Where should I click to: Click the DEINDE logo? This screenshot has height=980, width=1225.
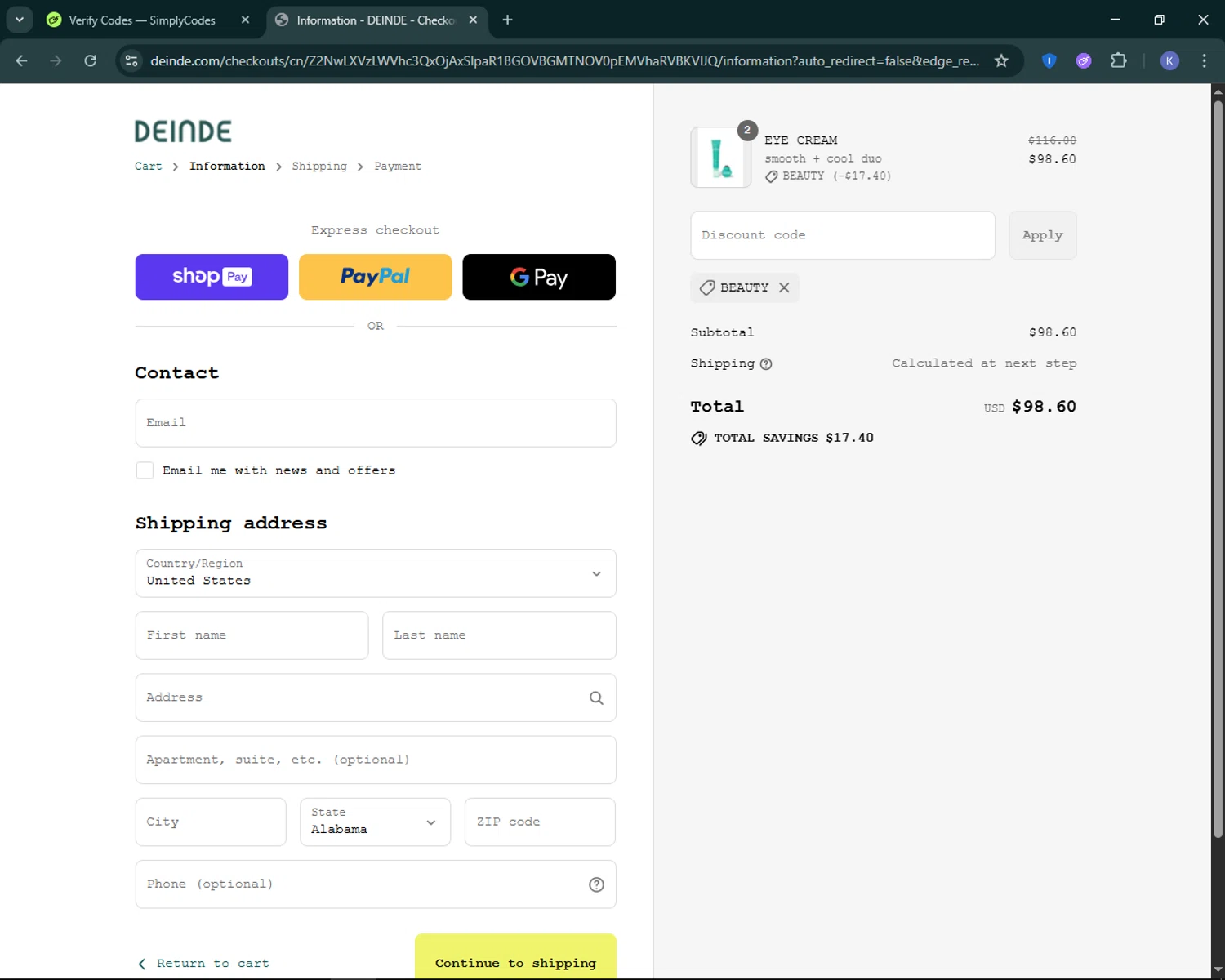click(183, 131)
